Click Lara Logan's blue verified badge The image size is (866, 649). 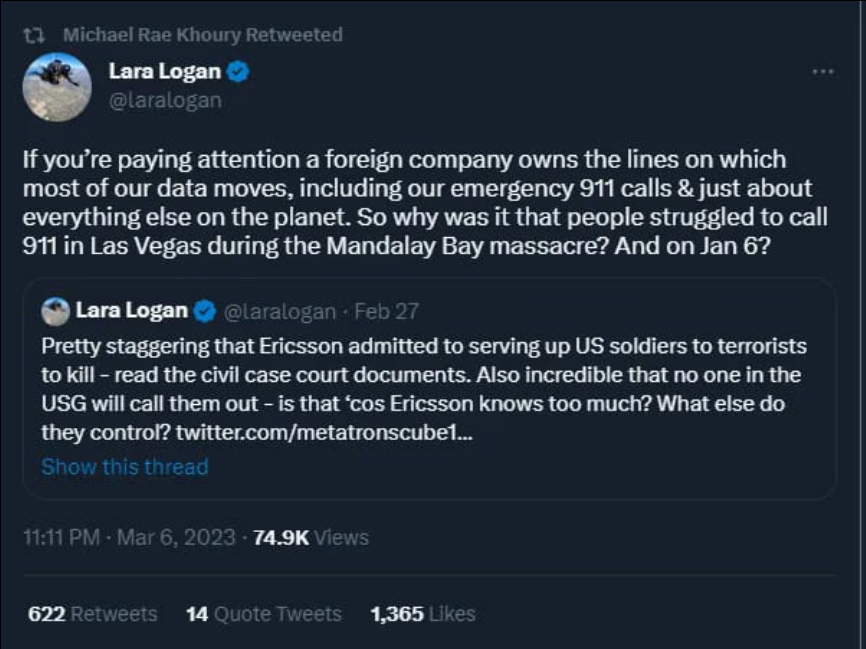236,71
